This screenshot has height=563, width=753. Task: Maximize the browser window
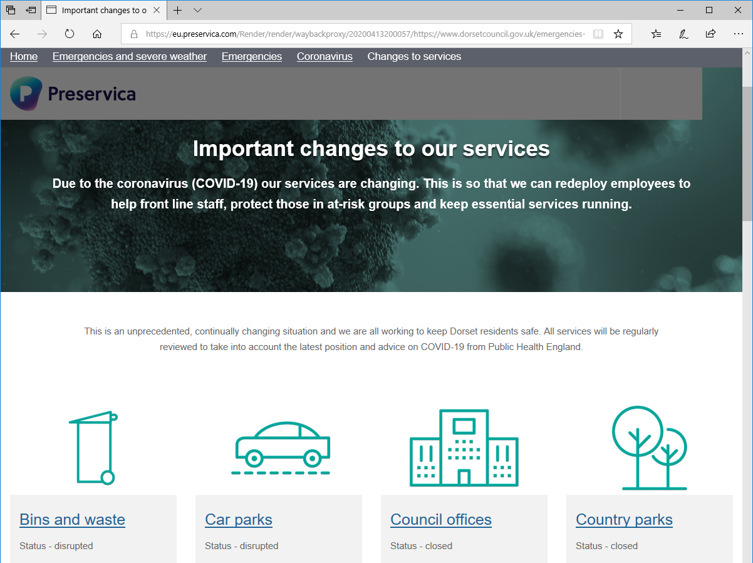(x=709, y=10)
